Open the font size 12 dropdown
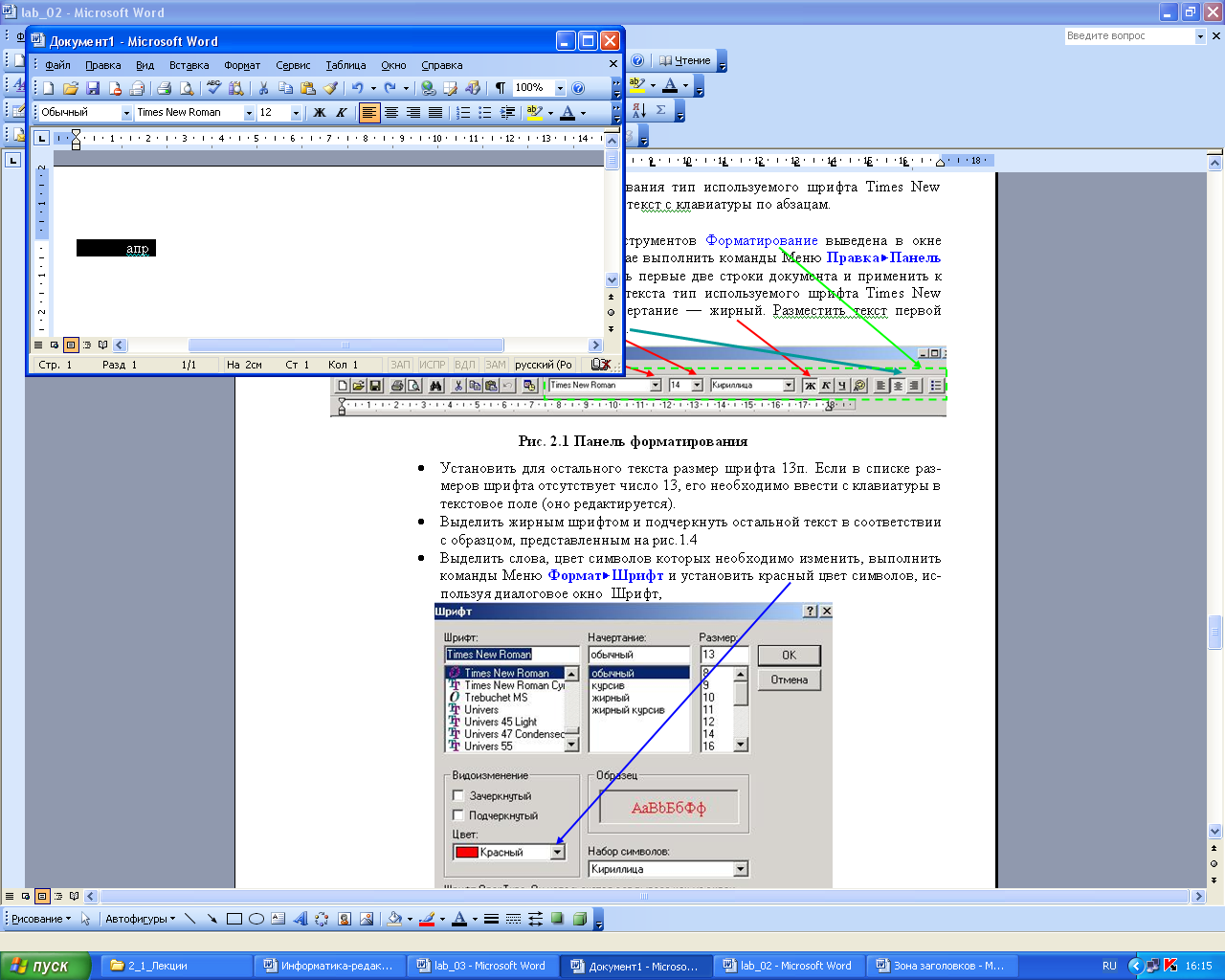The width and height of the screenshot is (1225, 980). point(296,113)
